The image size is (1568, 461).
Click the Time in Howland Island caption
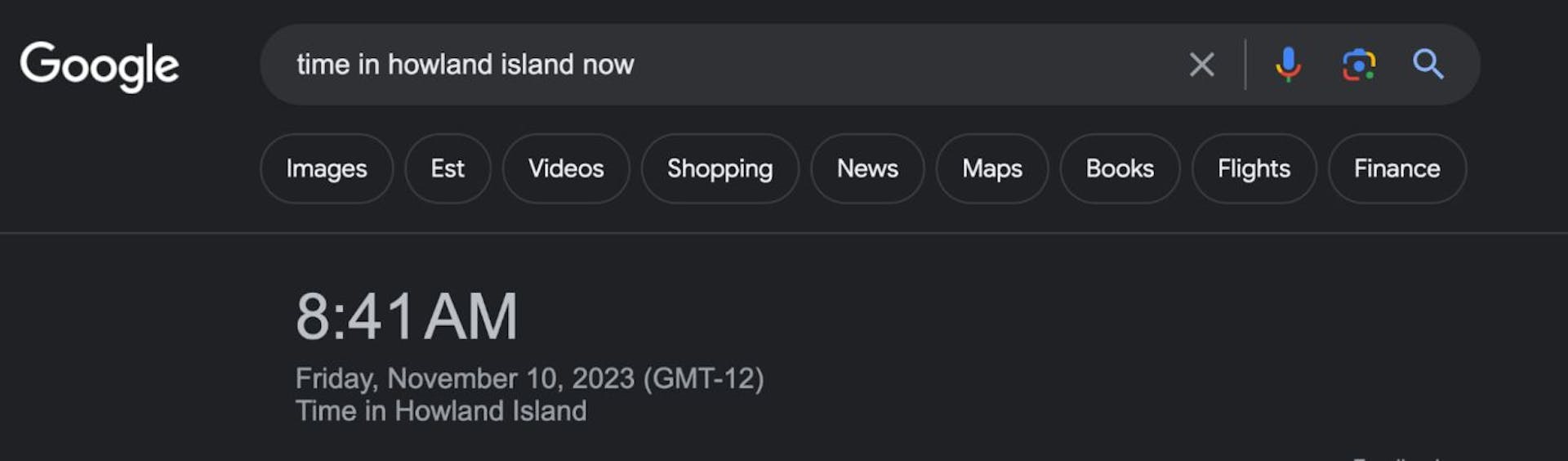[441, 411]
